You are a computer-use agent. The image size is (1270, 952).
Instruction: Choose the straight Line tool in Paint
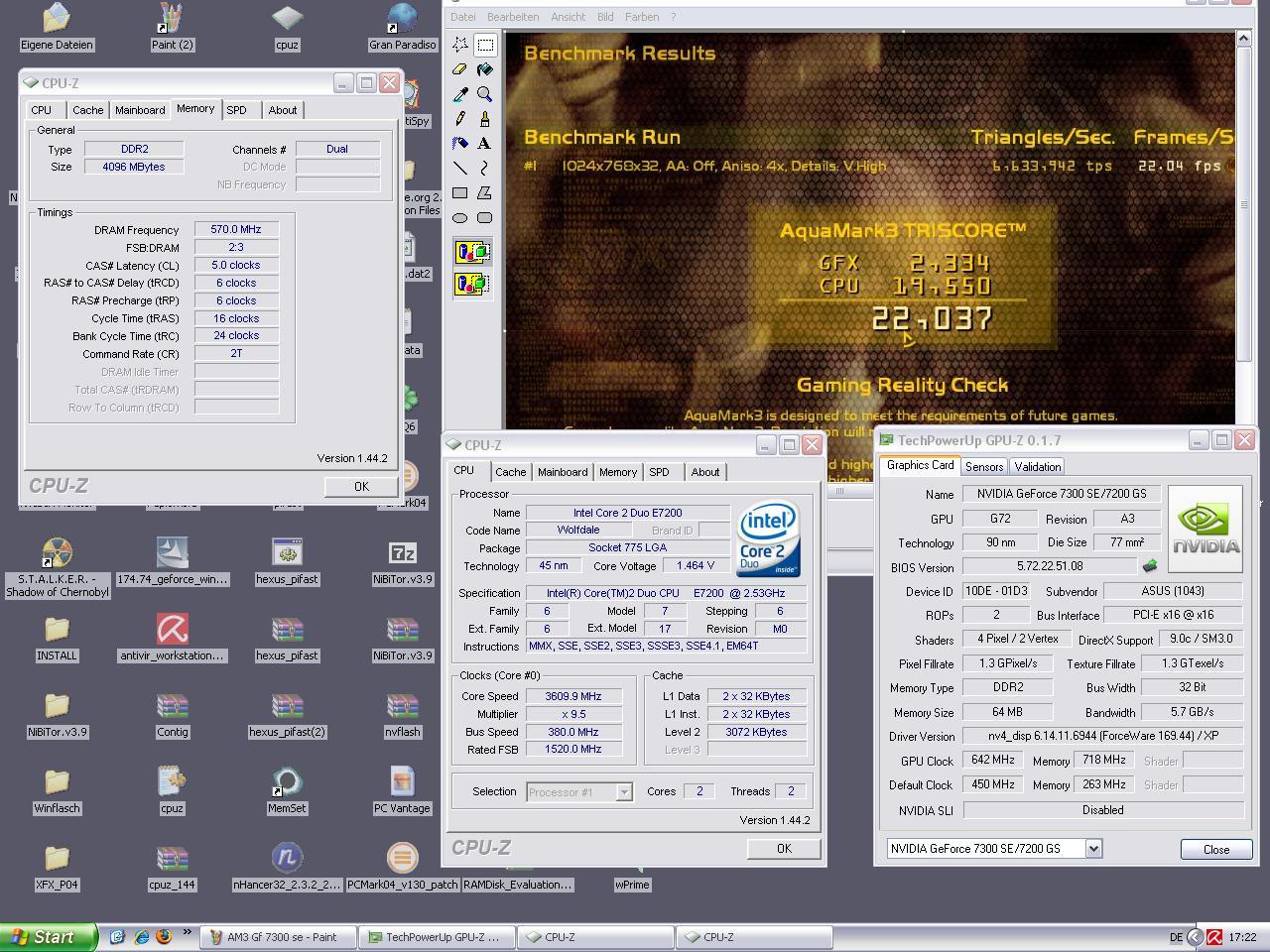tap(460, 169)
